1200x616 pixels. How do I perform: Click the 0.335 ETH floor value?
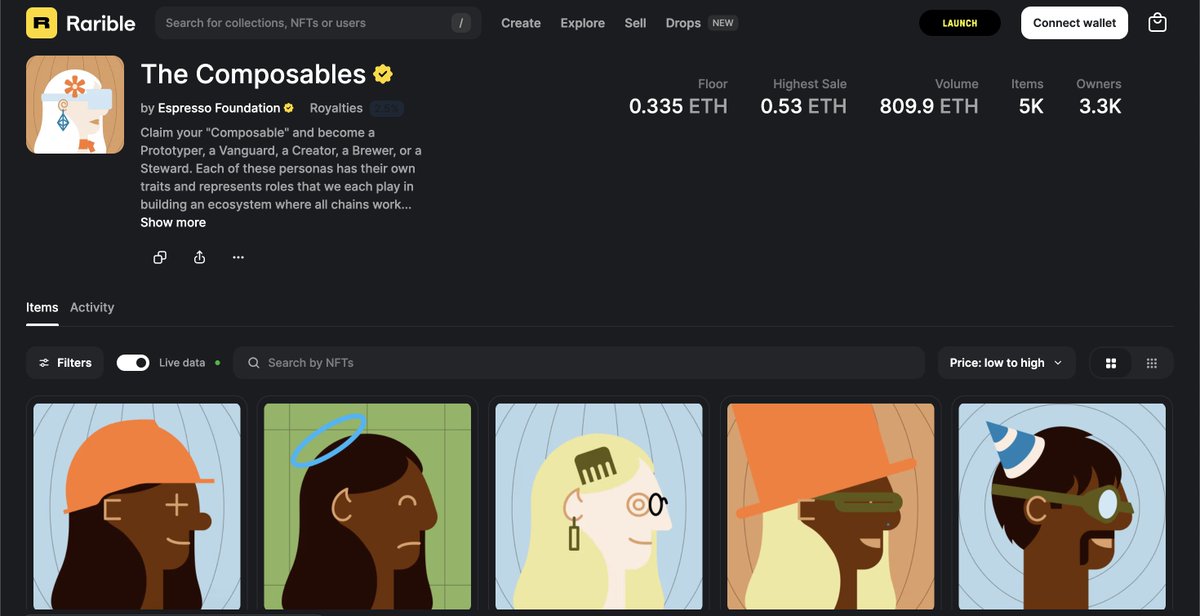(x=678, y=106)
